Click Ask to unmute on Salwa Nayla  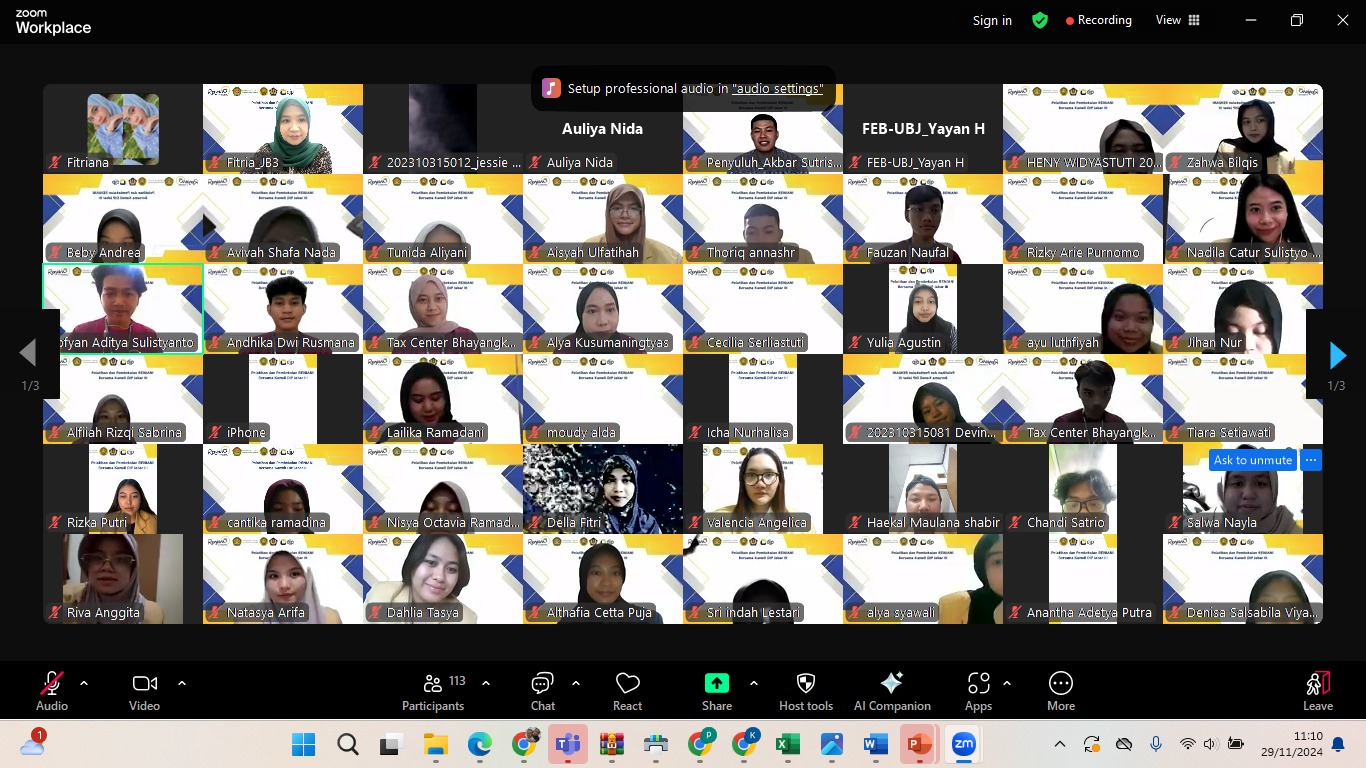[1252, 460]
